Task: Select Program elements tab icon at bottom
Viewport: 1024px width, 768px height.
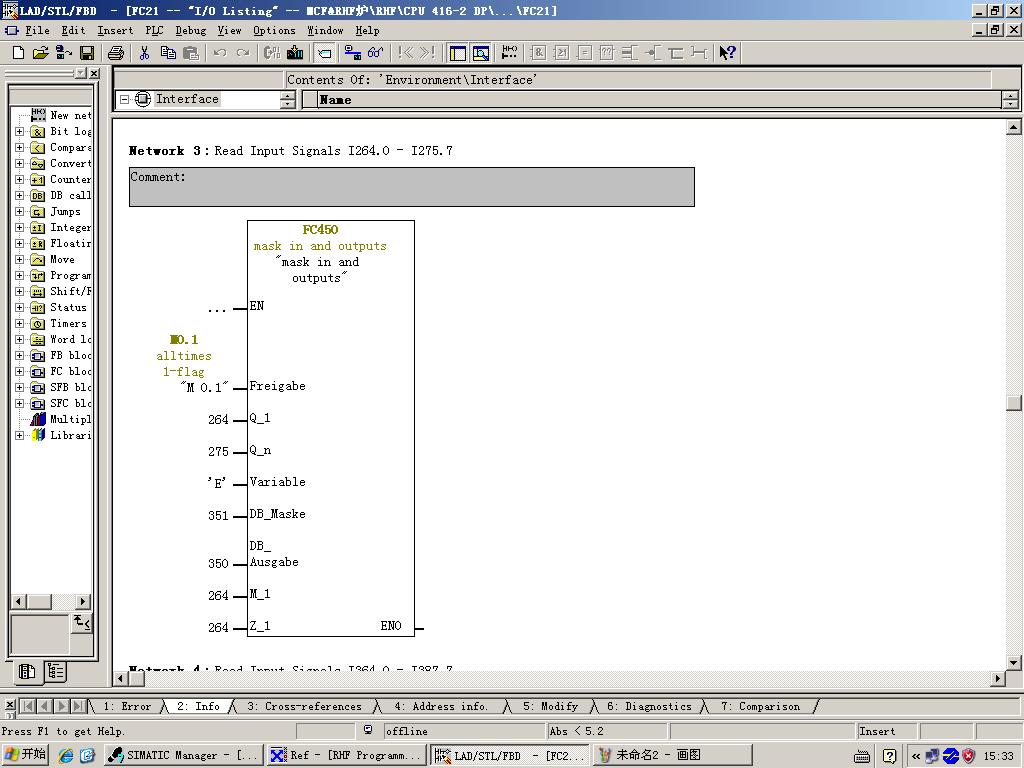Action: [27, 672]
